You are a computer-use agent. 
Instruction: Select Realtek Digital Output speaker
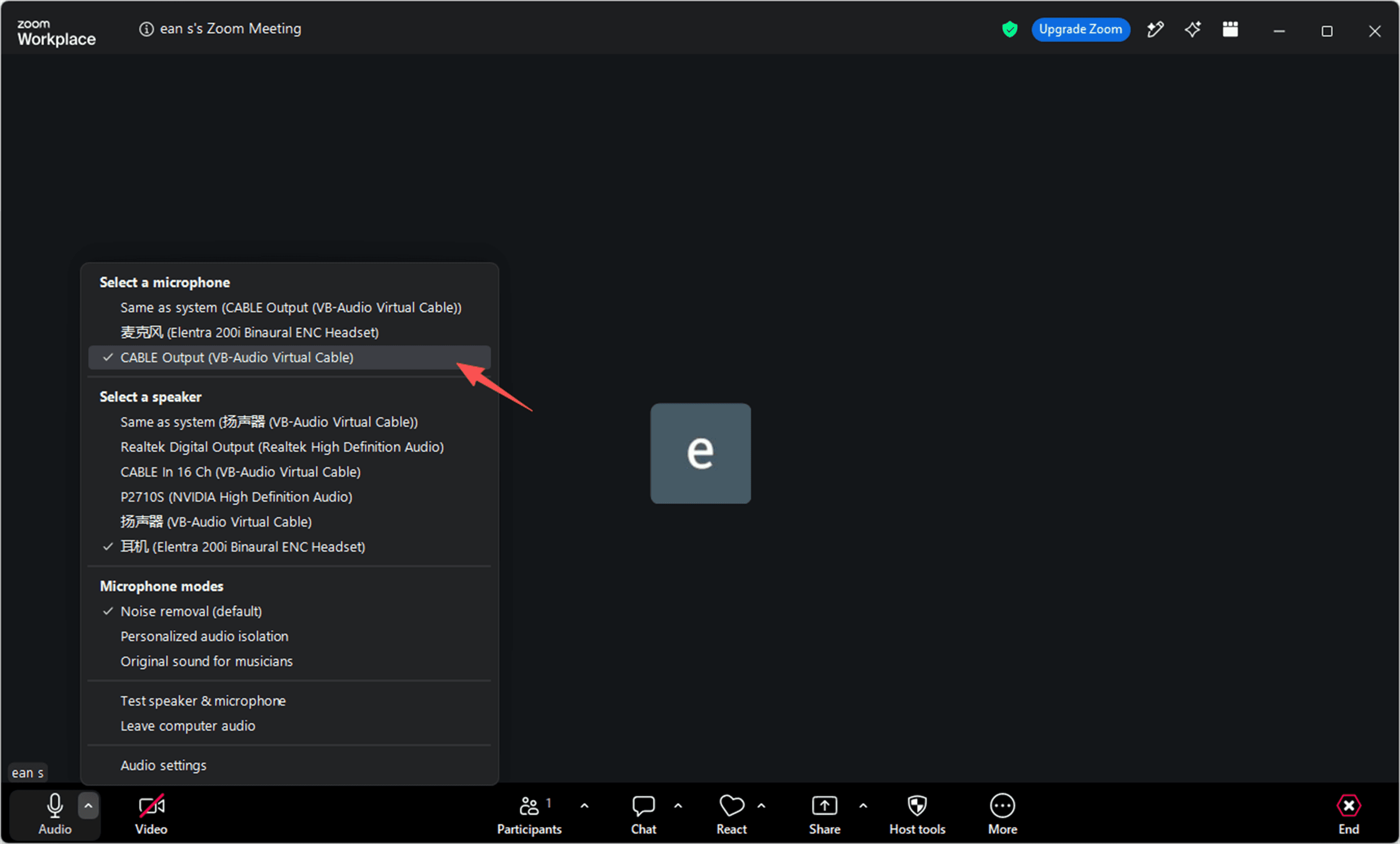click(x=290, y=447)
